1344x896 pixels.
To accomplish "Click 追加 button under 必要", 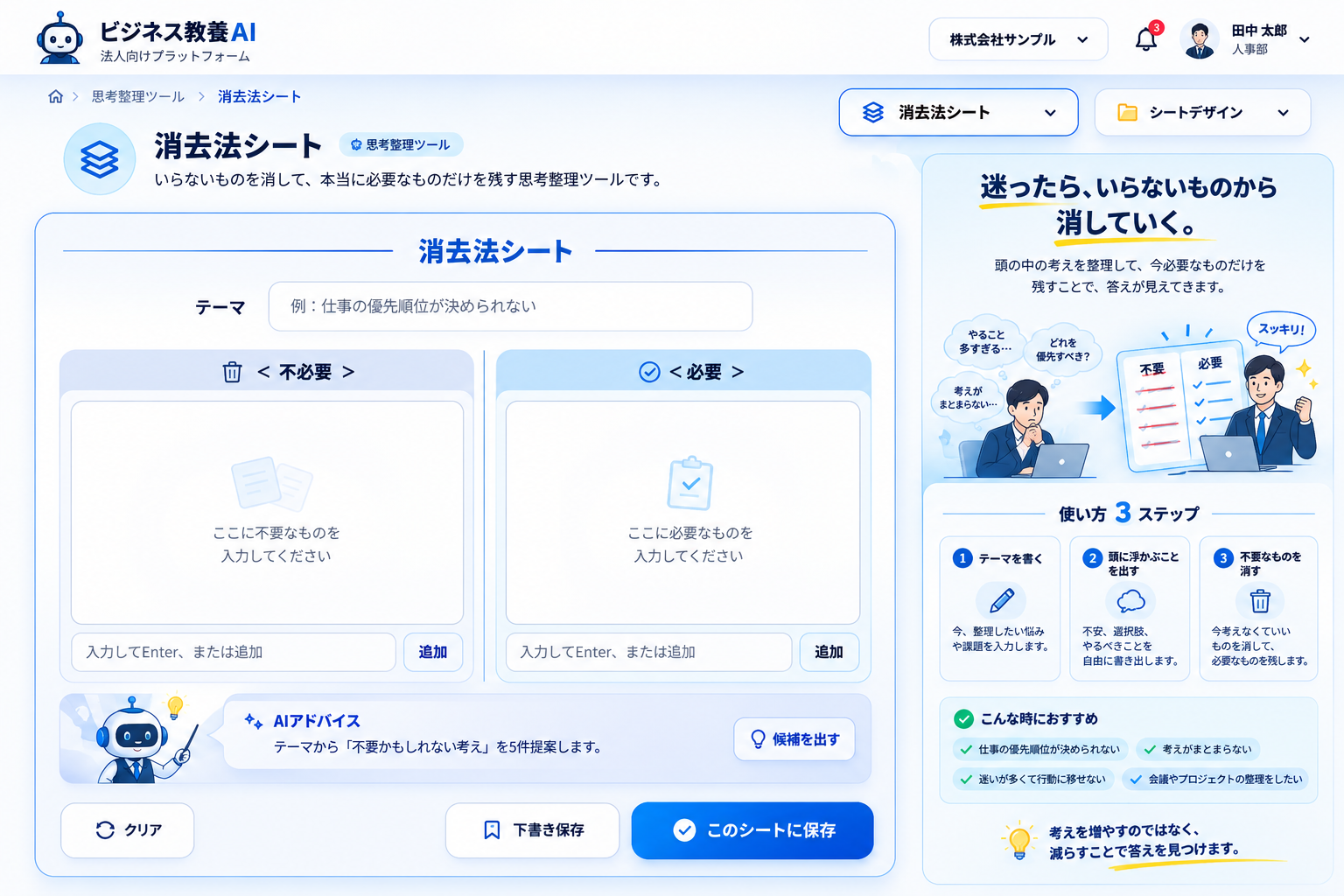I will point(829,652).
